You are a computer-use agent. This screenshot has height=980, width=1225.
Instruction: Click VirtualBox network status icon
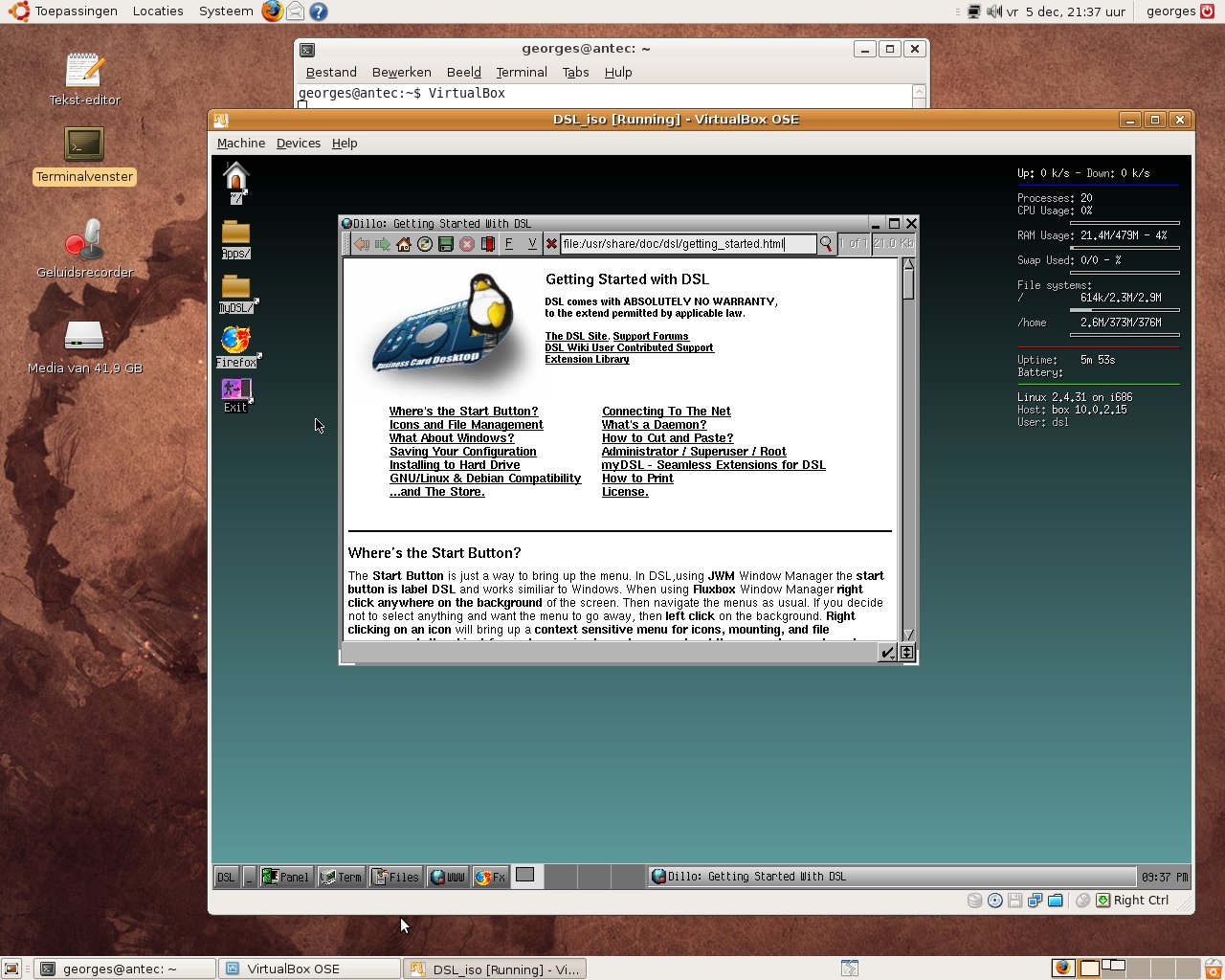coord(1035,901)
